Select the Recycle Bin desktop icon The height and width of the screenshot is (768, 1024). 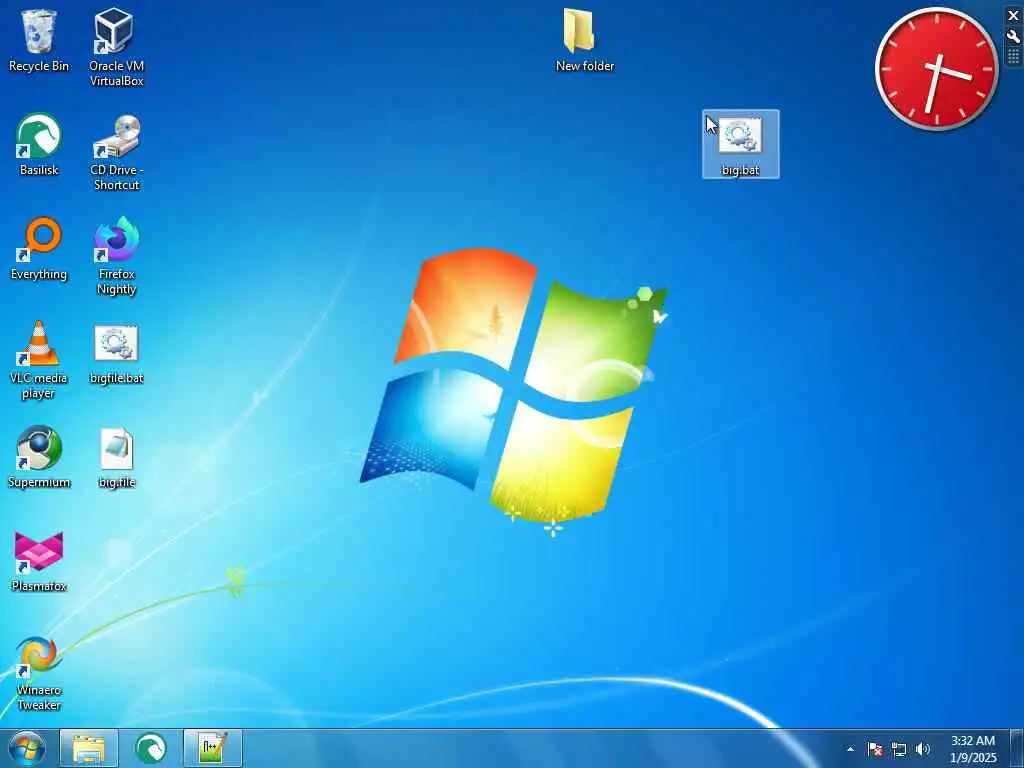[x=39, y=40]
